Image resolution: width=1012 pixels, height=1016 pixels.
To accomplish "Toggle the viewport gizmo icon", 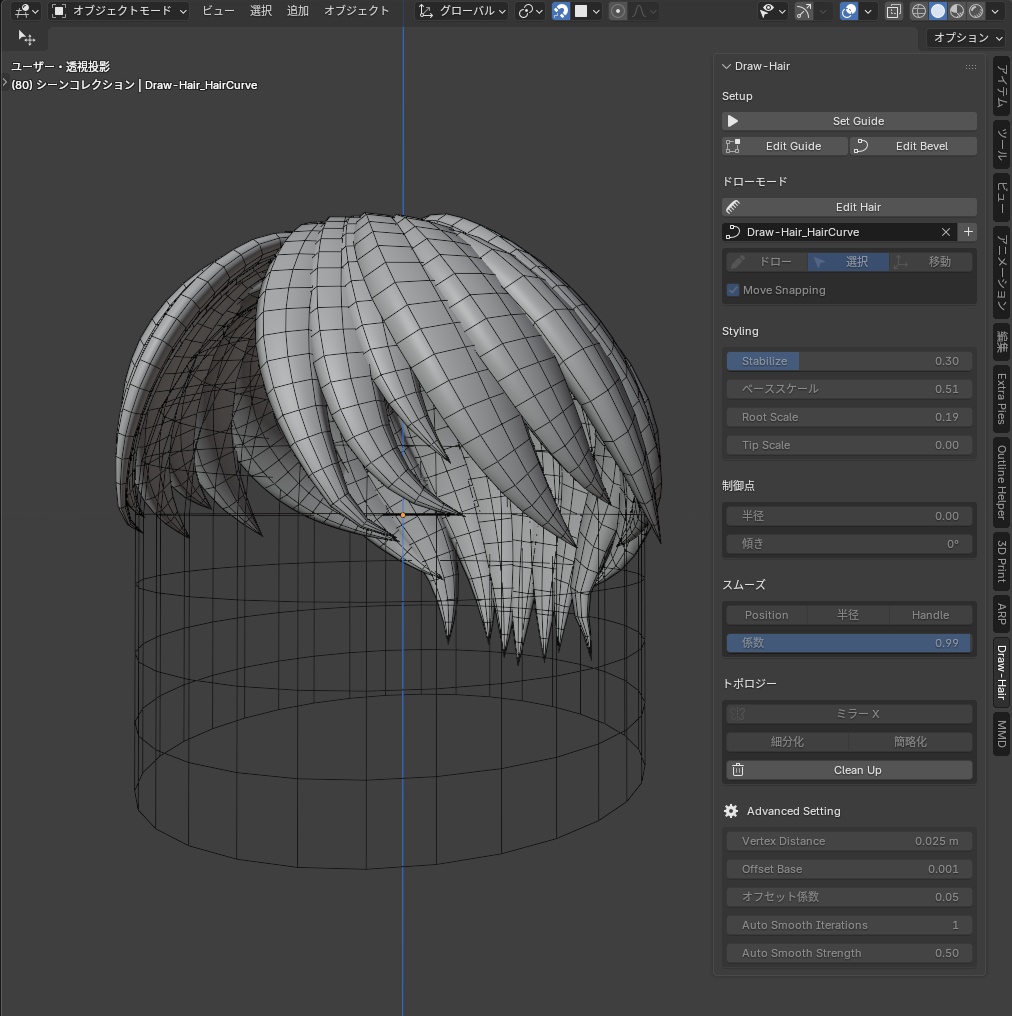I will [804, 11].
